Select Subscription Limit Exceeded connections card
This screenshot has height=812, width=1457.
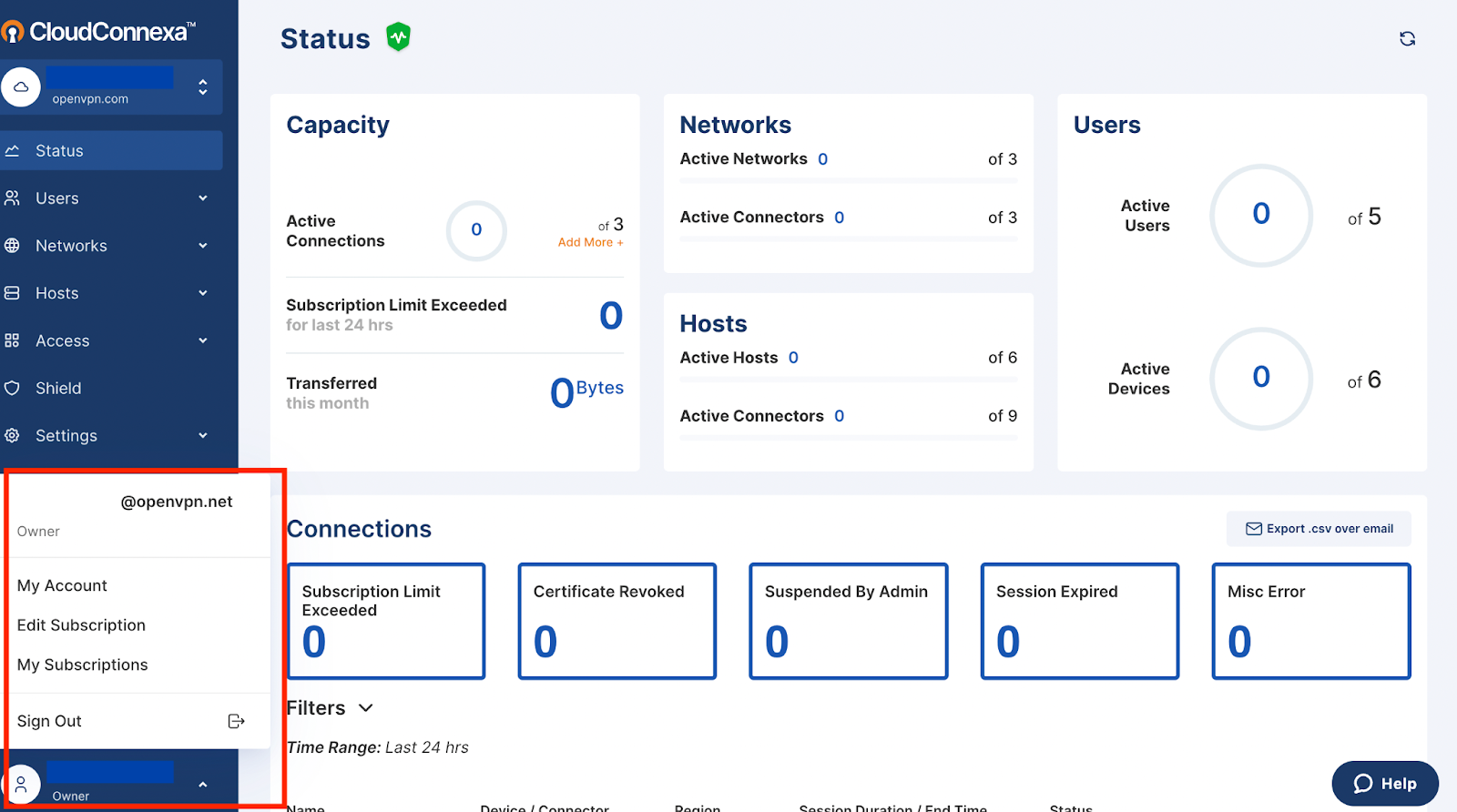point(387,622)
